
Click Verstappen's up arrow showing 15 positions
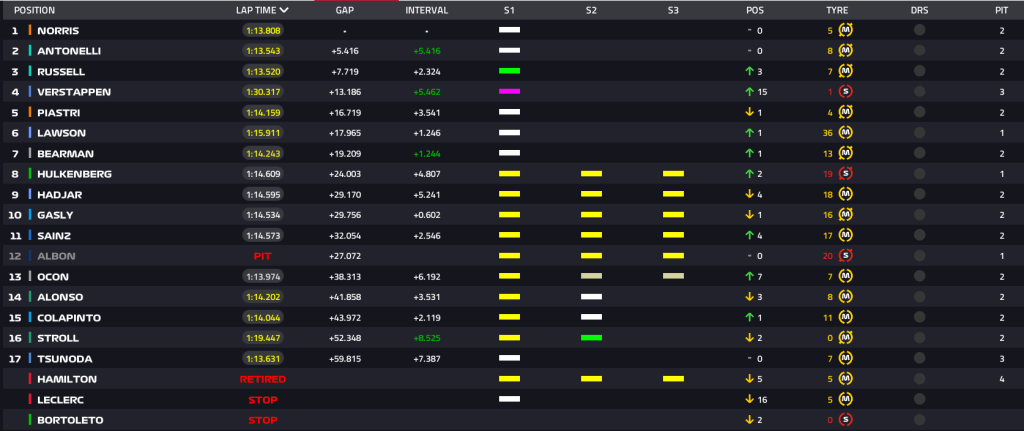[750, 92]
